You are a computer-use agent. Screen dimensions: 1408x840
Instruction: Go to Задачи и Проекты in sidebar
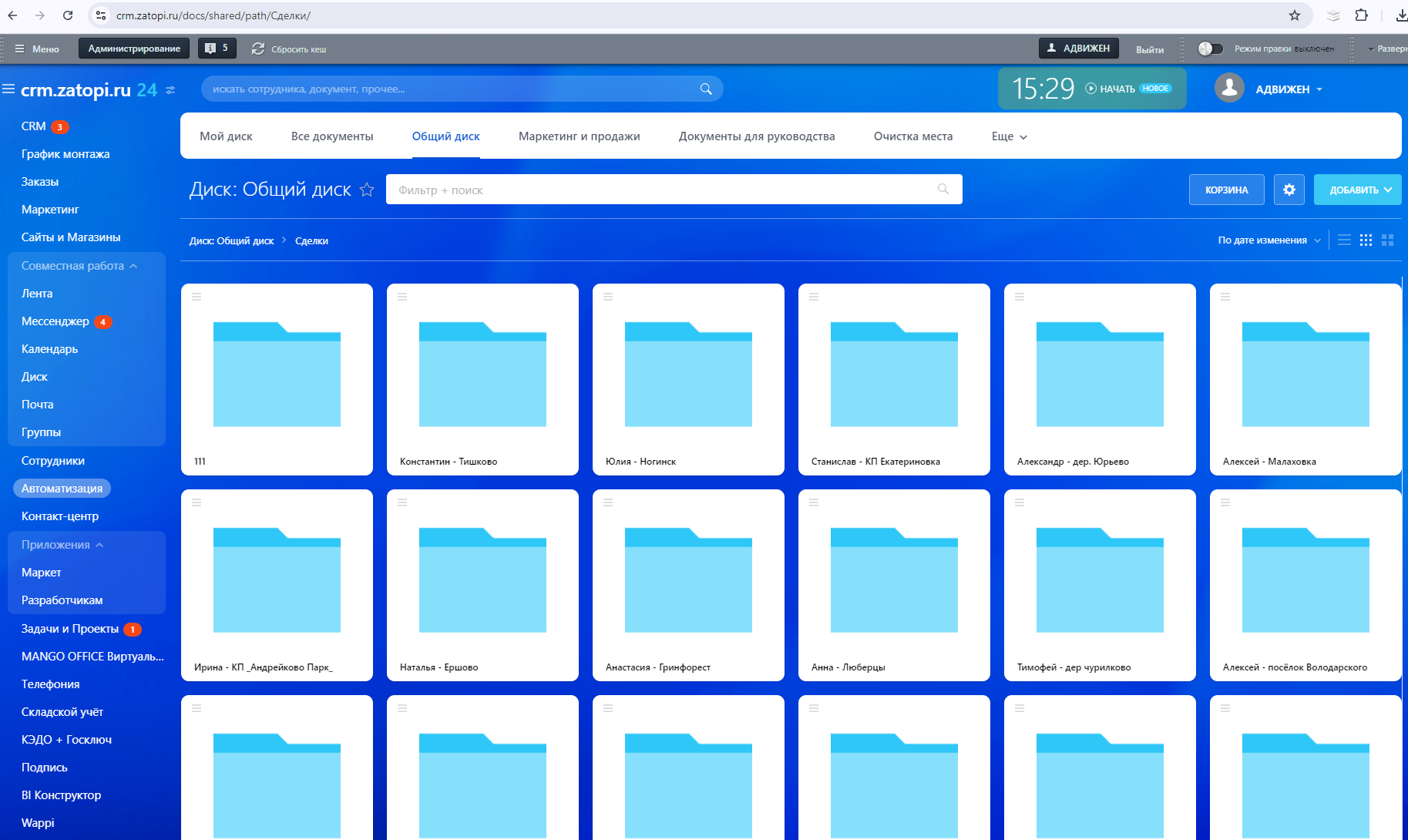pyautogui.click(x=70, y=629)
